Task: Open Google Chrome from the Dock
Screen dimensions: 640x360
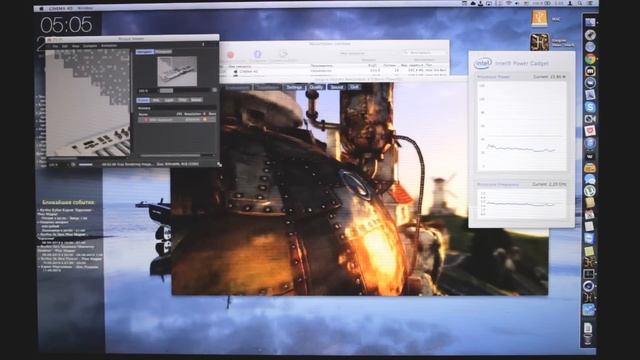Action: click(x=590, y=59)
